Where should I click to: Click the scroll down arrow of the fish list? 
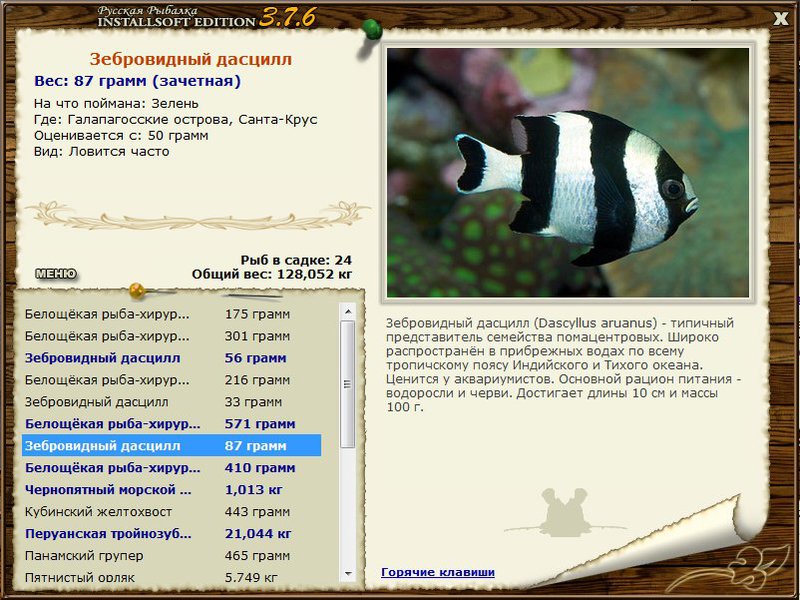pos(348,574)
